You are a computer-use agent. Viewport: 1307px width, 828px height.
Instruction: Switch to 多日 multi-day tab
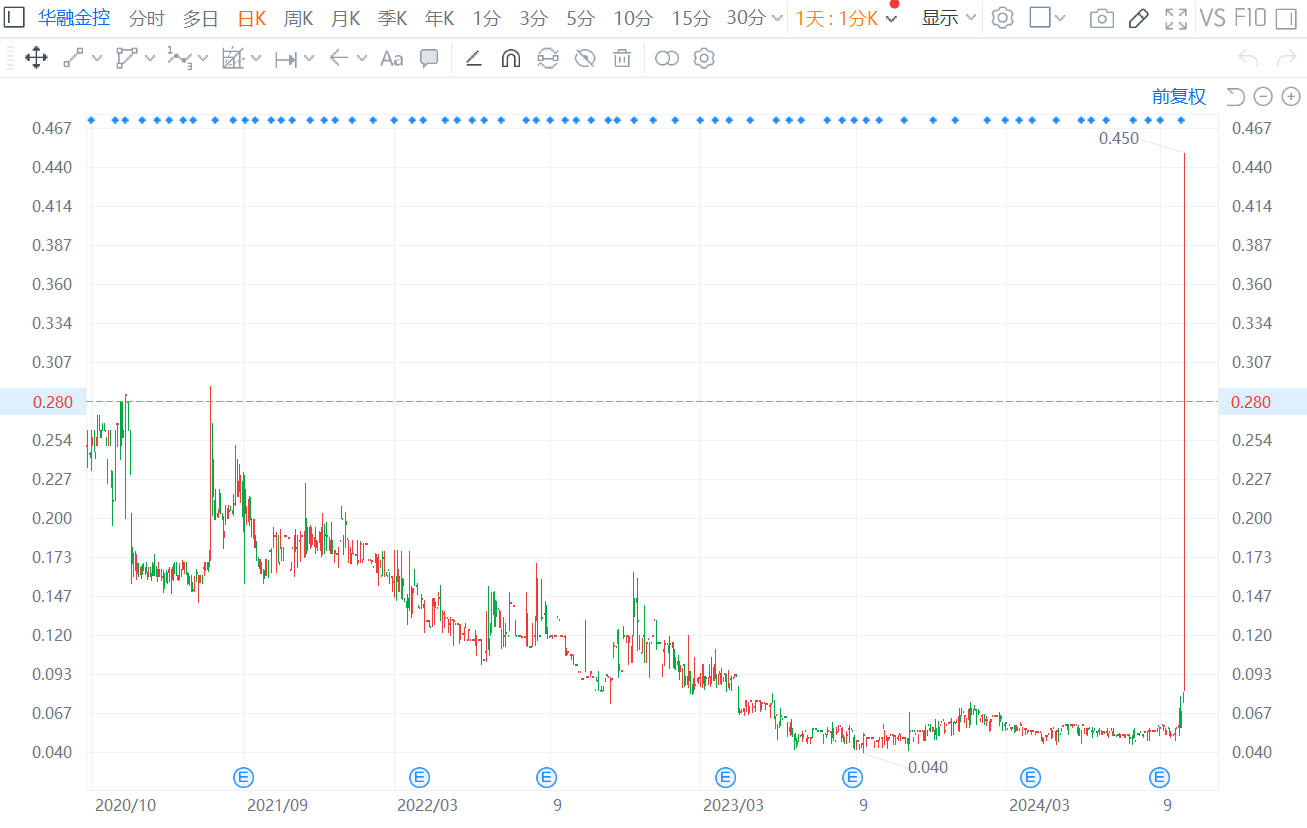[201, 18]
